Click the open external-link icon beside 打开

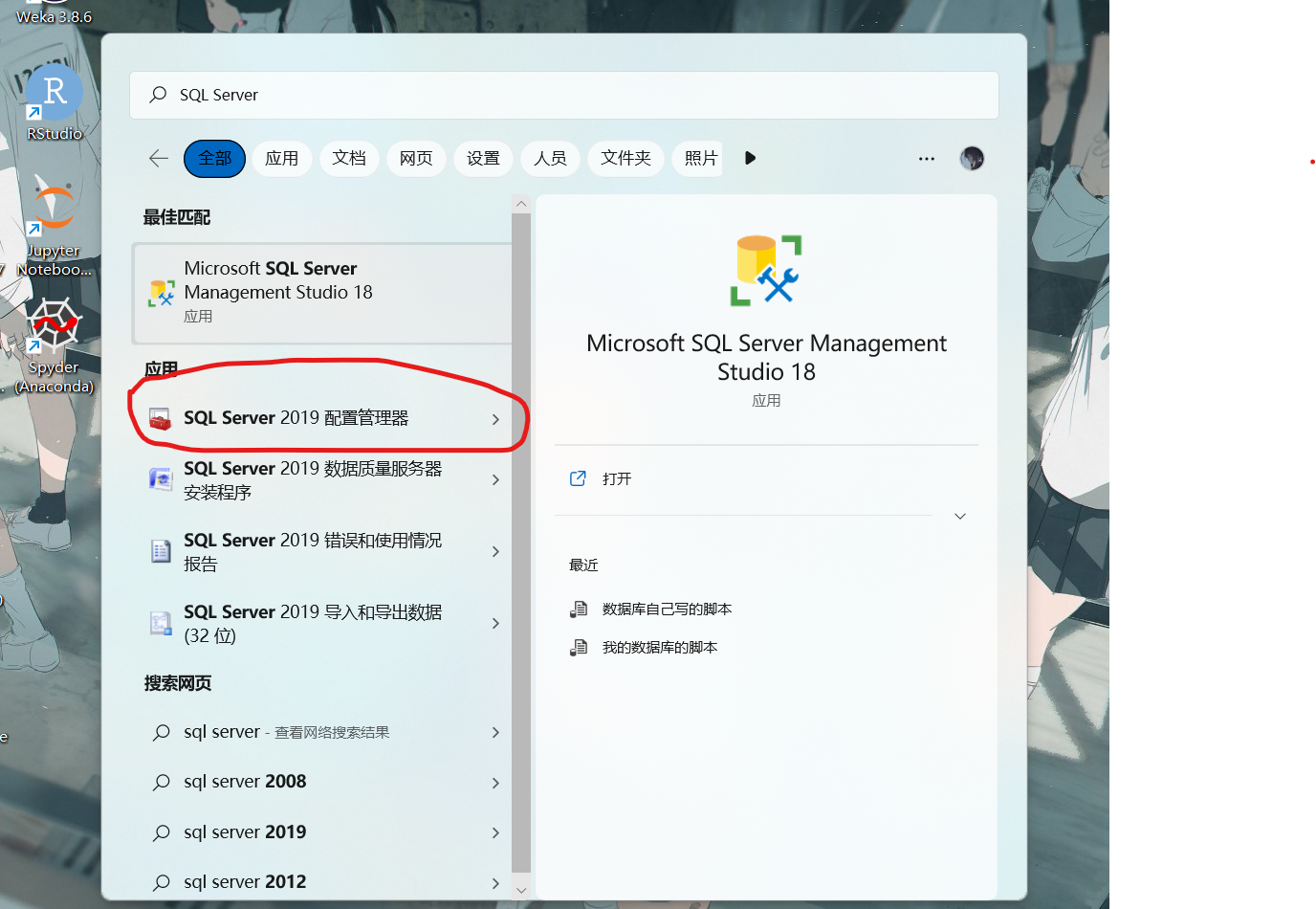[578, 478]
